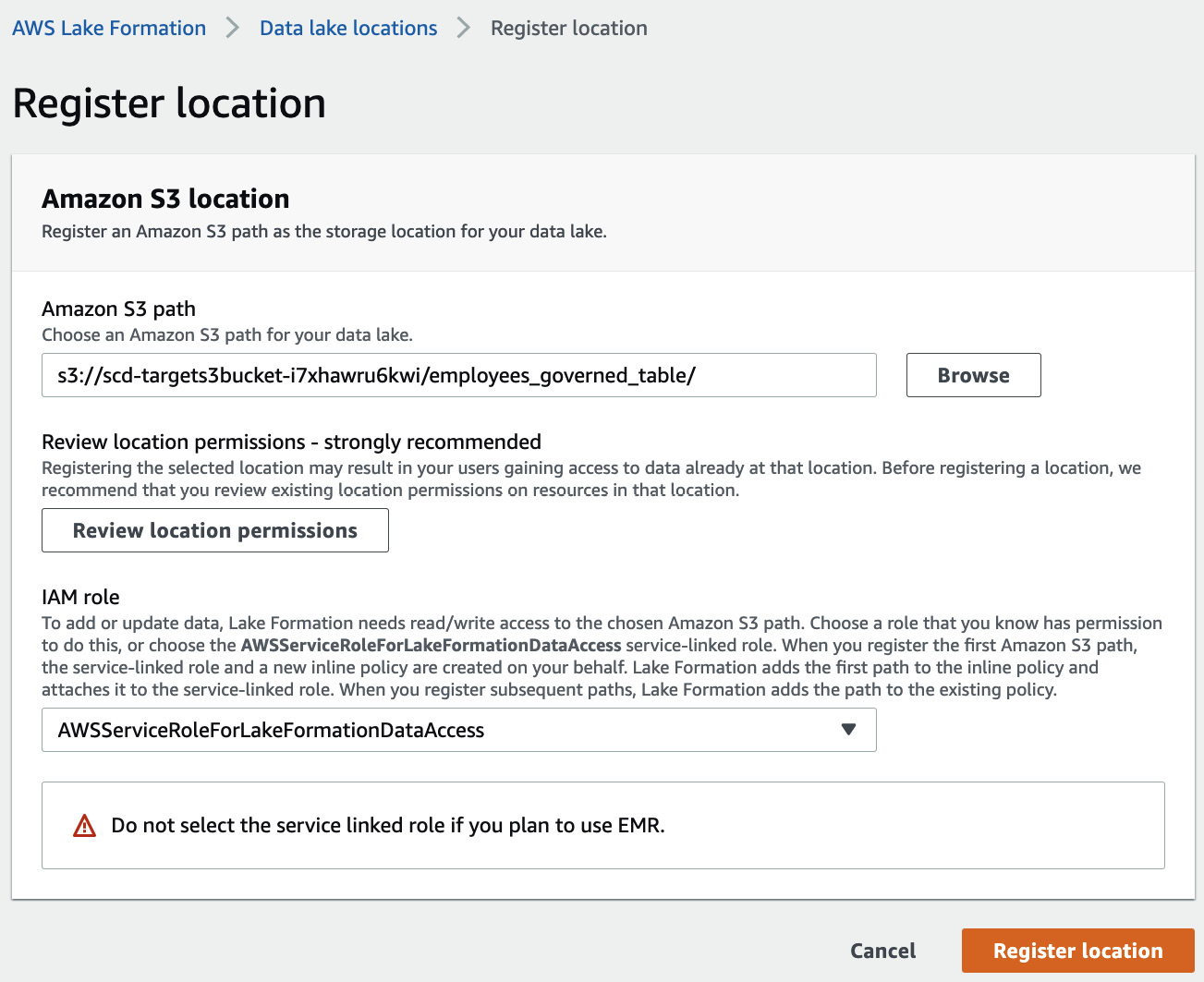This screenshot has height=982, width=1204.
Task: Click the EMR service linked role warning text
Action: (388, 825)
